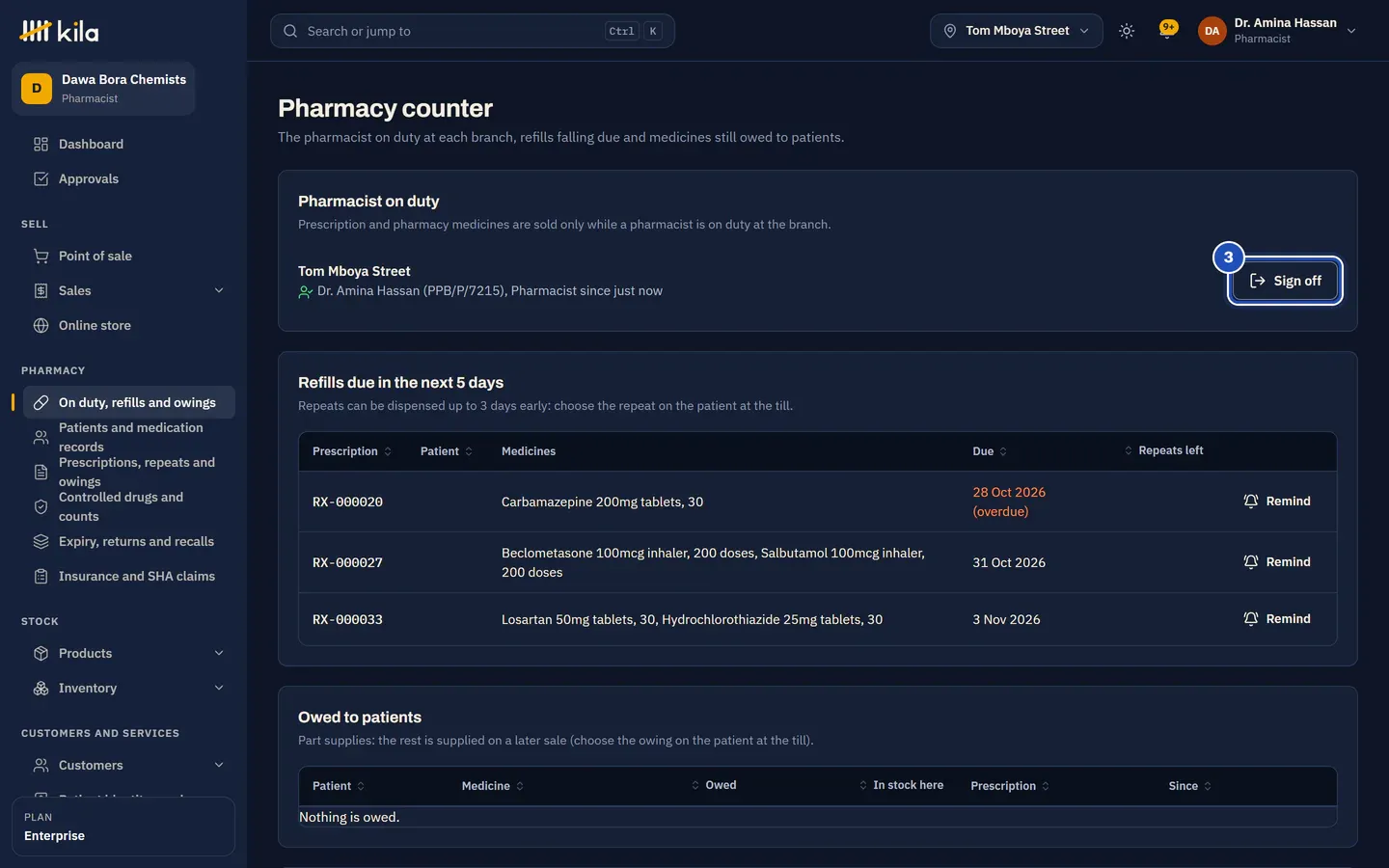Viewport: 1389px width, 868px height.
Task: Click the Online store globe icon
Action: [41, 325]
